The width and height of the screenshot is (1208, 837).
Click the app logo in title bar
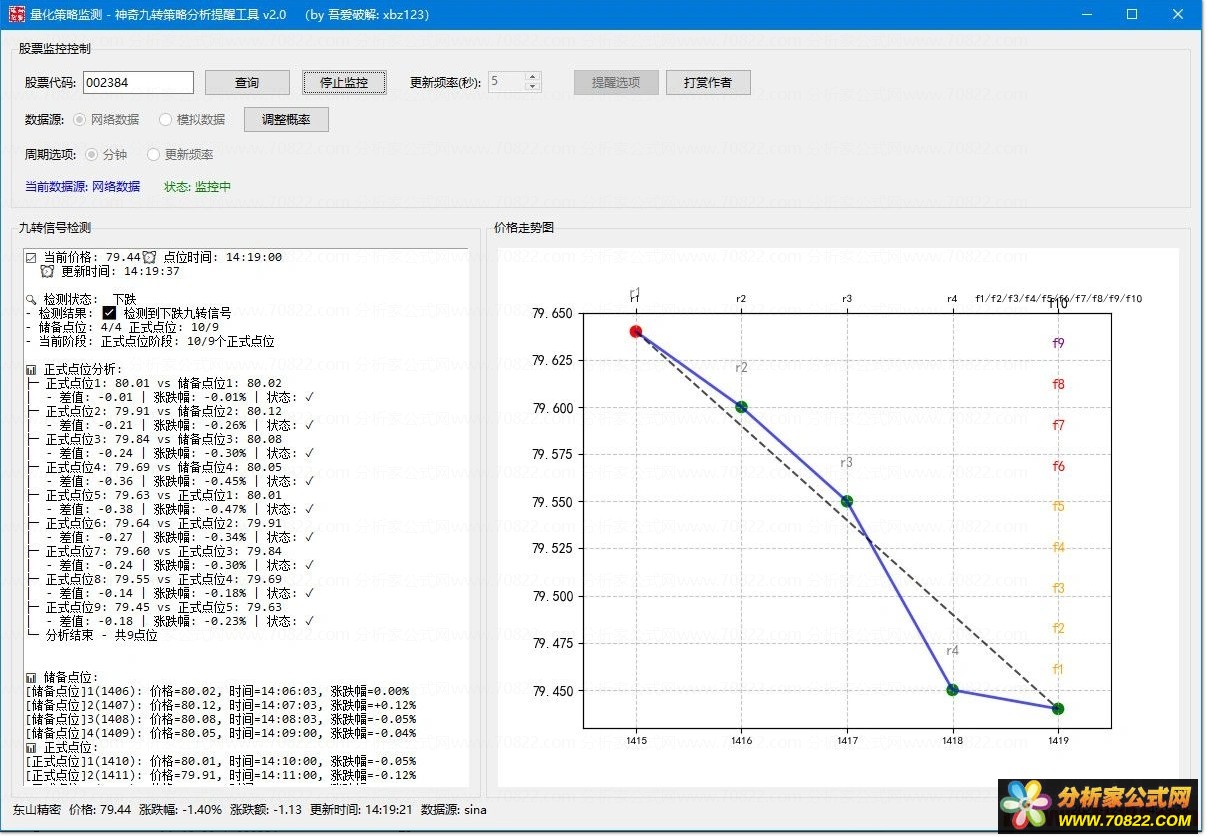click(16, 14)
